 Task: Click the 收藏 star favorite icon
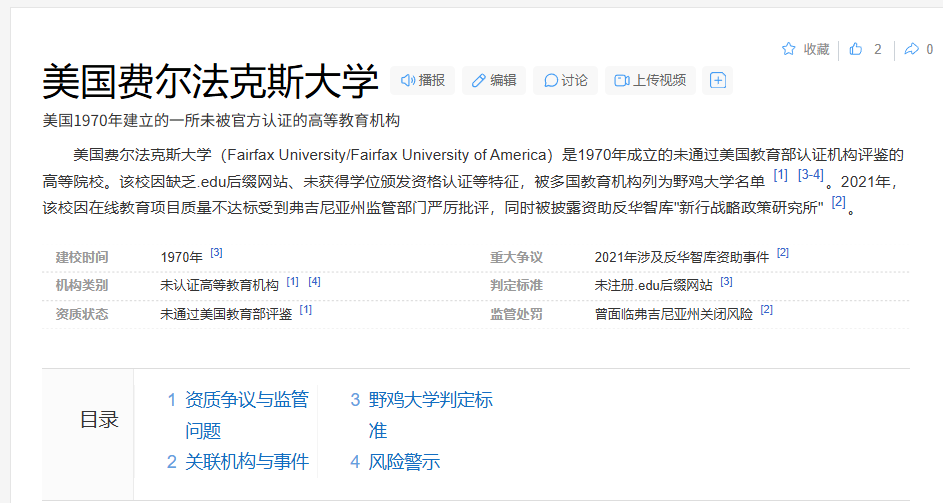coord(788,49)
